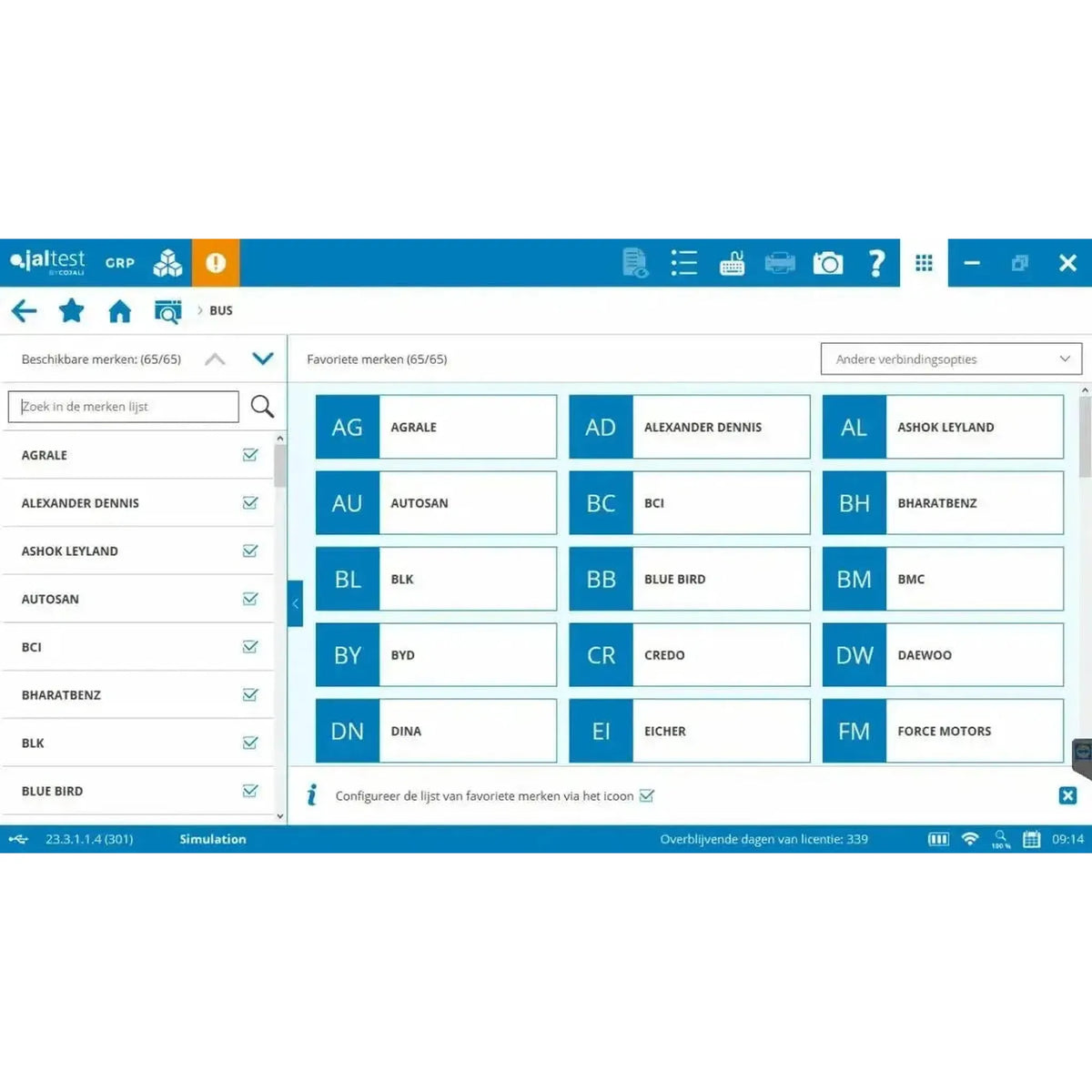Screen dimensions: 1092x1092
Task: Open the document report icon in toolbar
Action: coord(635,263)
